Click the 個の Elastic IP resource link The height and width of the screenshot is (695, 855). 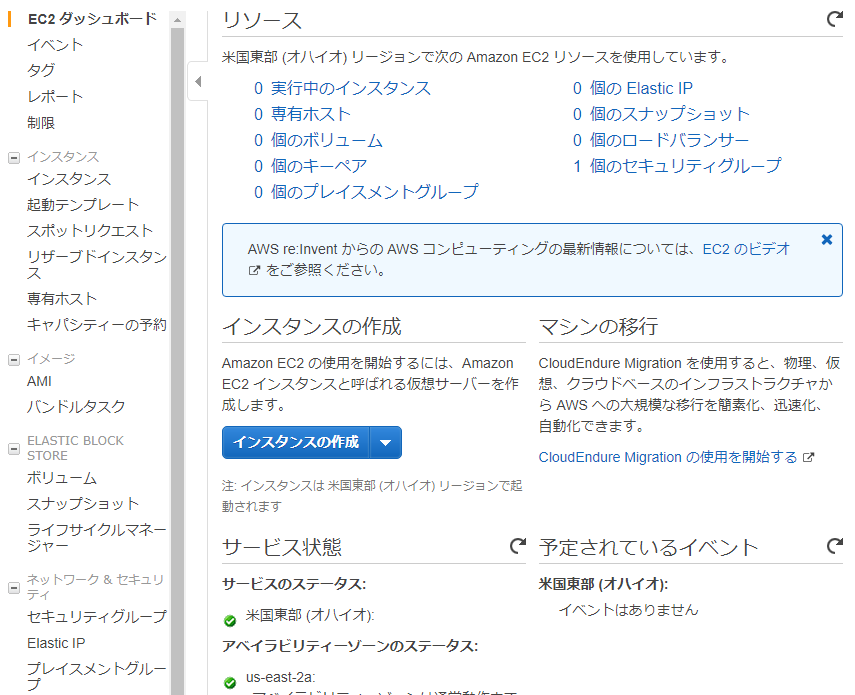(x=641, y=88)
